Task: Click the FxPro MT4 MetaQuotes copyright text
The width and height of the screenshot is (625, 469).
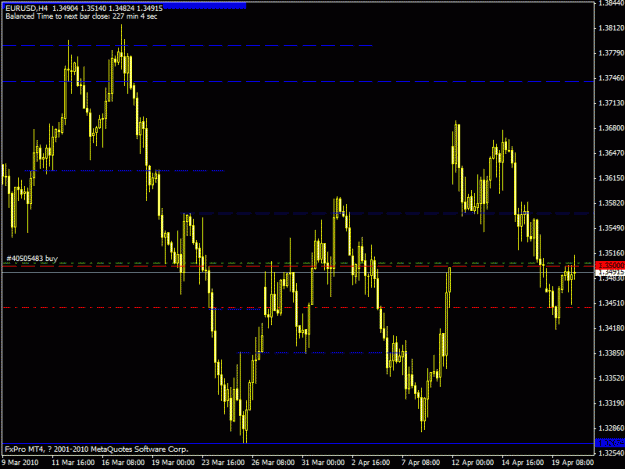Action: (x=96, y=449)
